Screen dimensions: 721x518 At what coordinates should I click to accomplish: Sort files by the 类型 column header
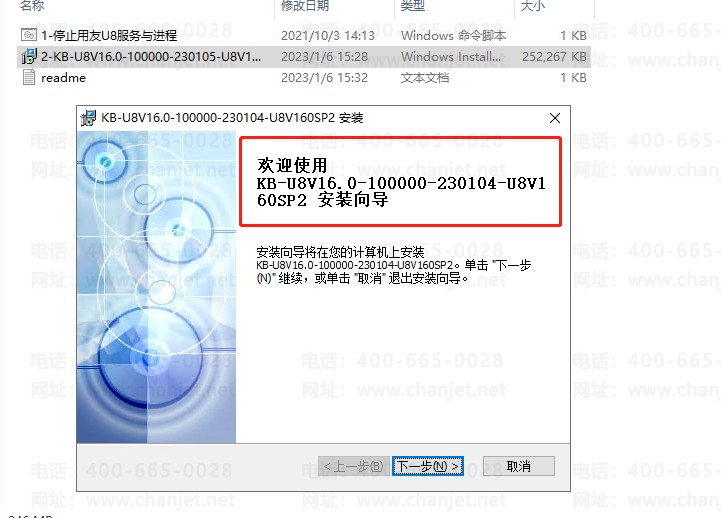pyautogui.click(x=412, y=6)
